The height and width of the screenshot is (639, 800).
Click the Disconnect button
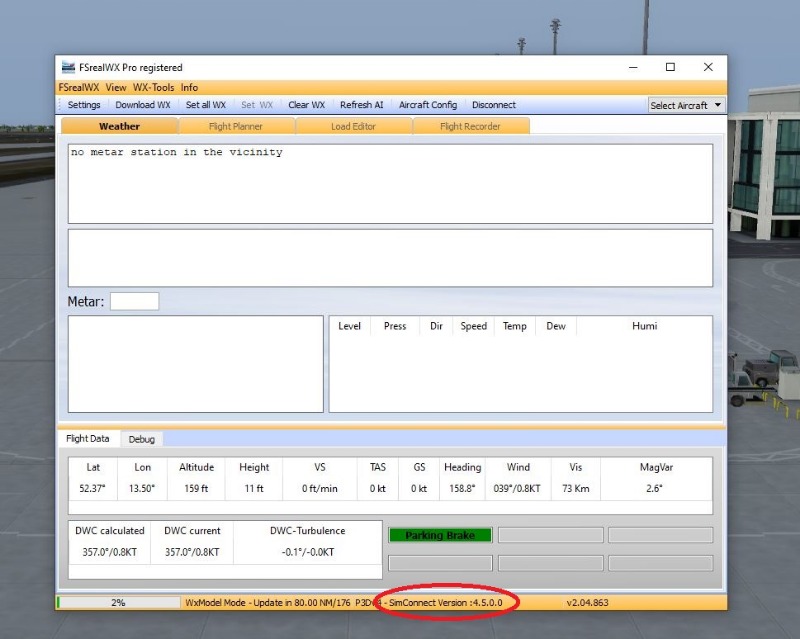coord(494,105)
